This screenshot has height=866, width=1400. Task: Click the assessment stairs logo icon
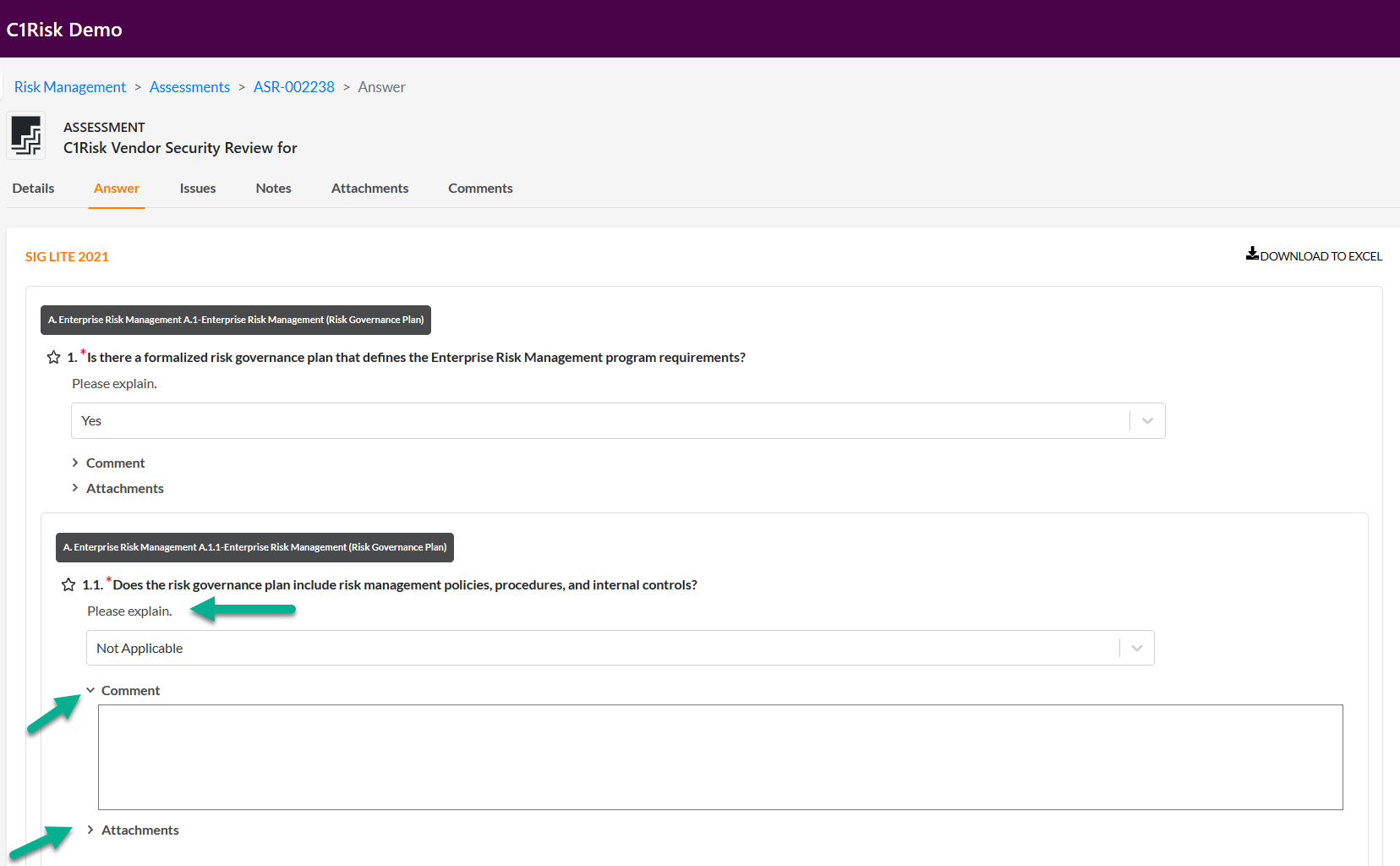coord(26,135)
